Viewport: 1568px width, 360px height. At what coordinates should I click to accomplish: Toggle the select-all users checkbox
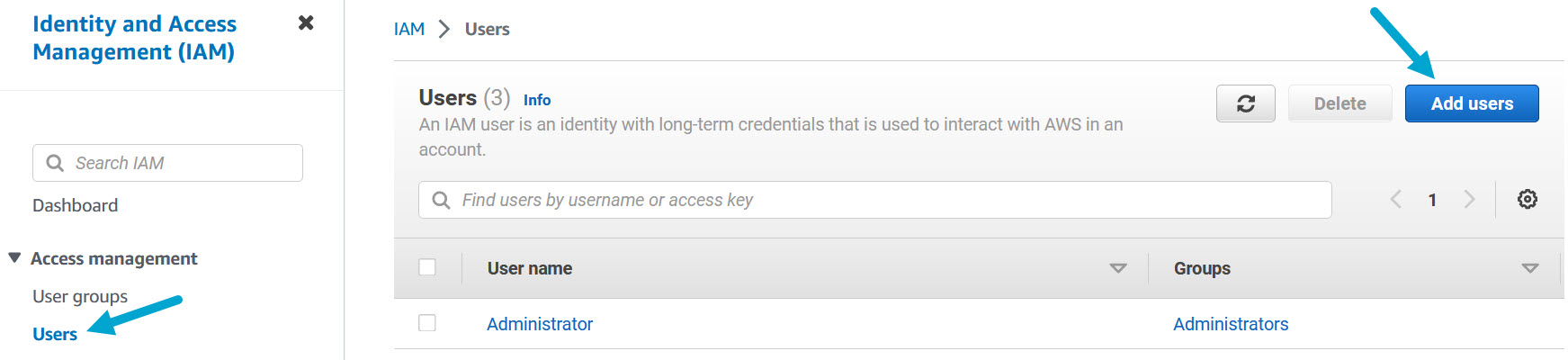pos(427,267)
